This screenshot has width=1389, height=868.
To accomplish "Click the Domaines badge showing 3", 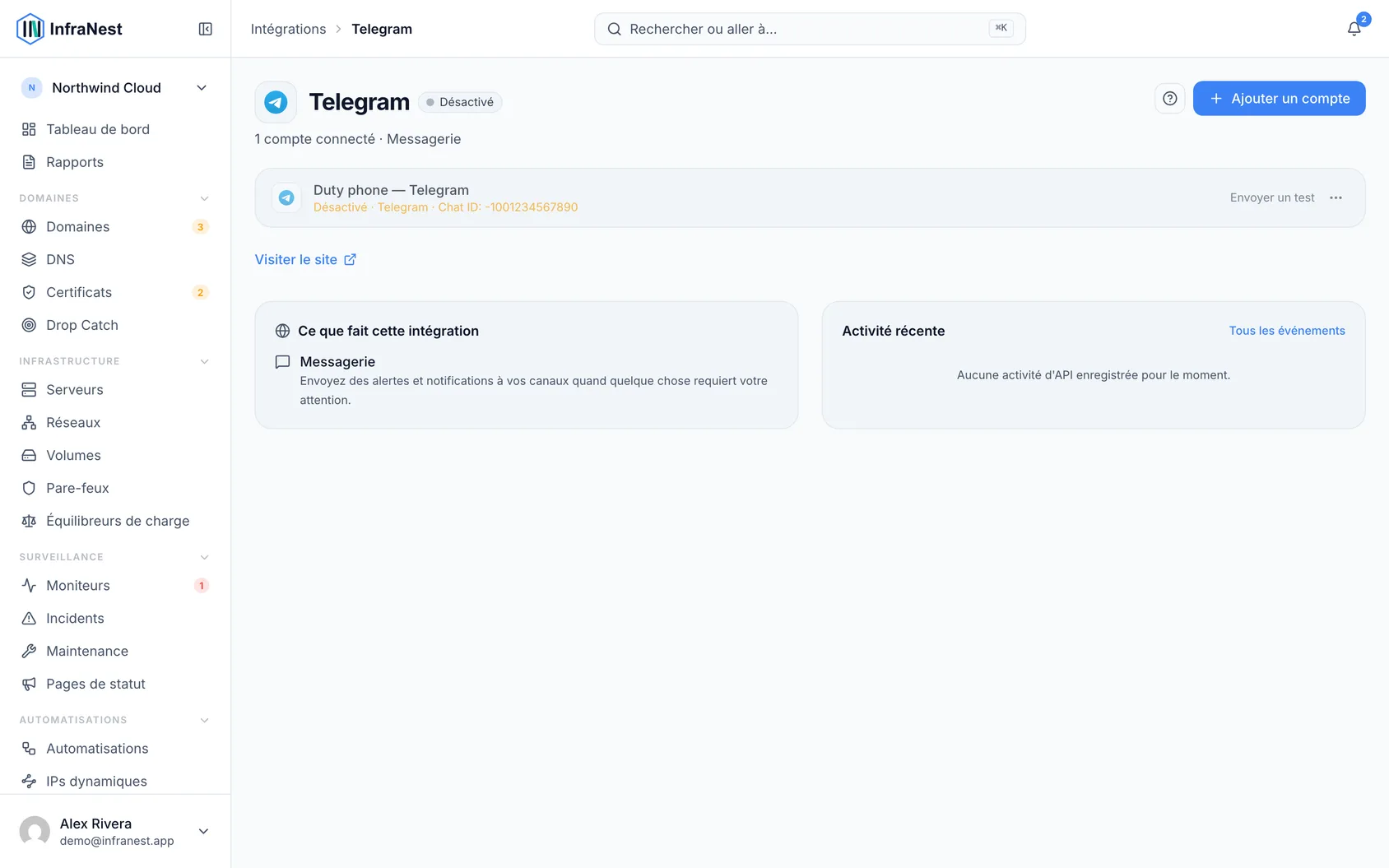I will click(x=200, y=227).
